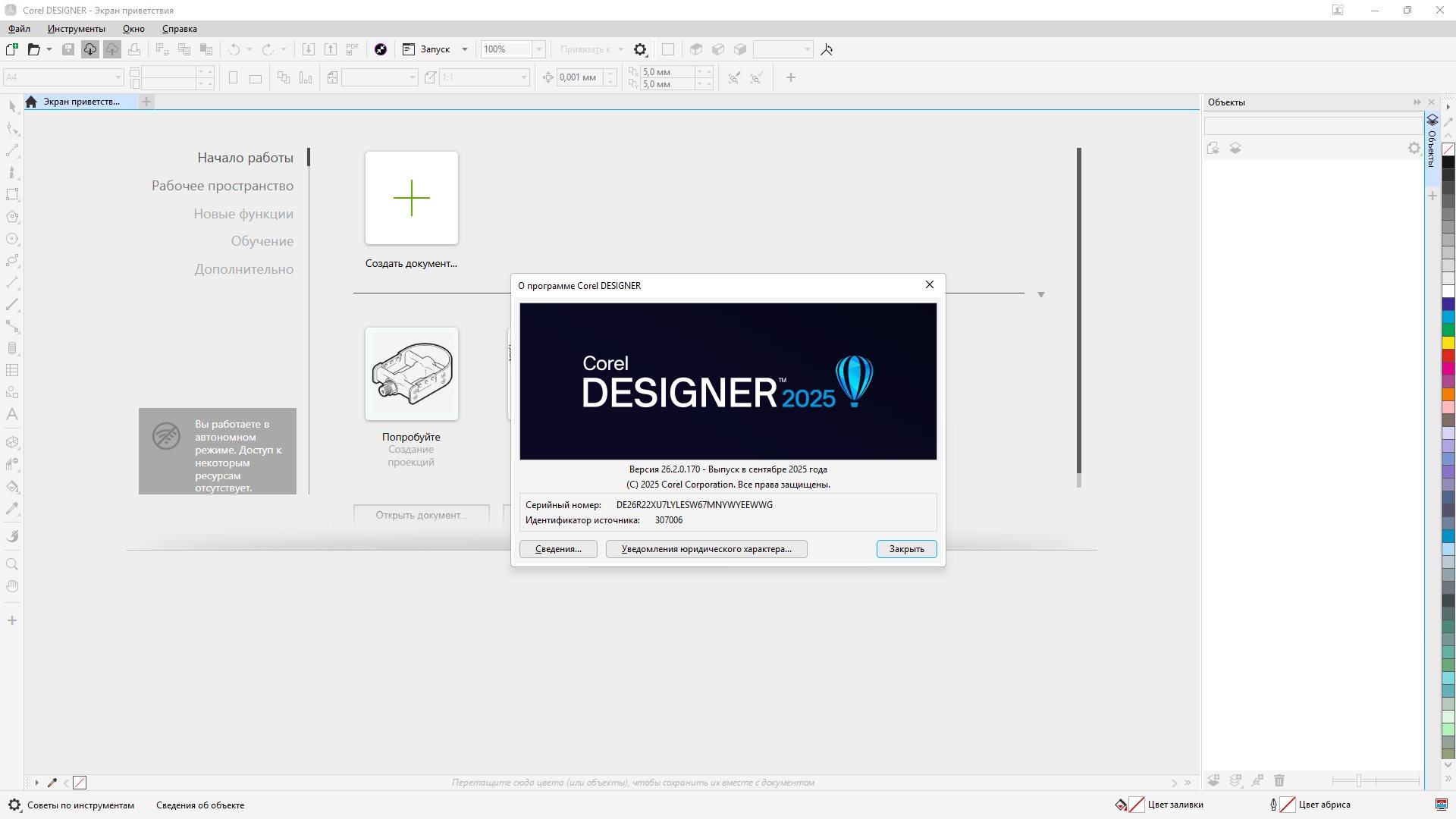
Task: Select the Pan hand tool
Action: (x=12, y=586)
